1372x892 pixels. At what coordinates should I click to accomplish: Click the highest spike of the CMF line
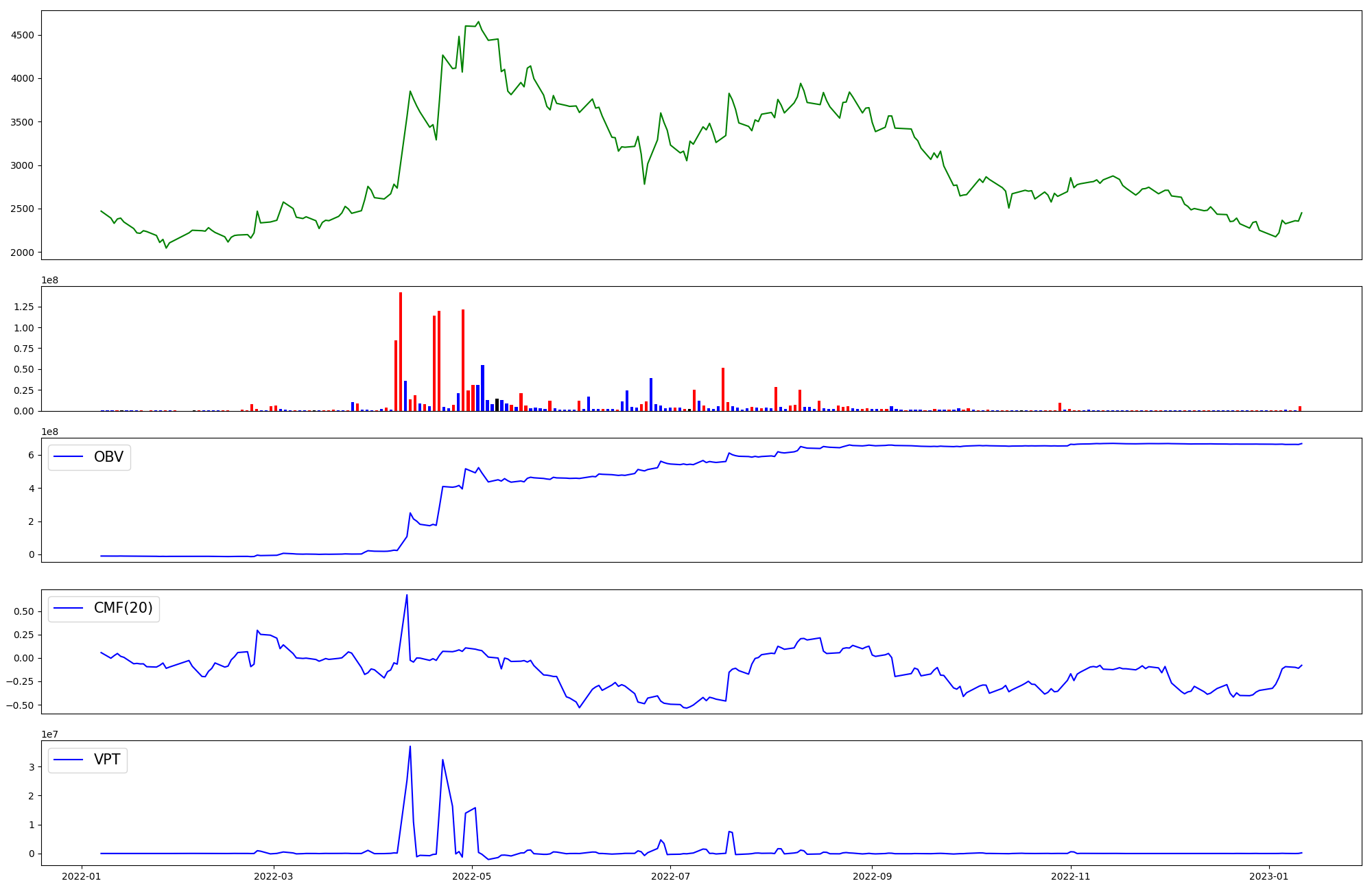[x=407, y=595]
